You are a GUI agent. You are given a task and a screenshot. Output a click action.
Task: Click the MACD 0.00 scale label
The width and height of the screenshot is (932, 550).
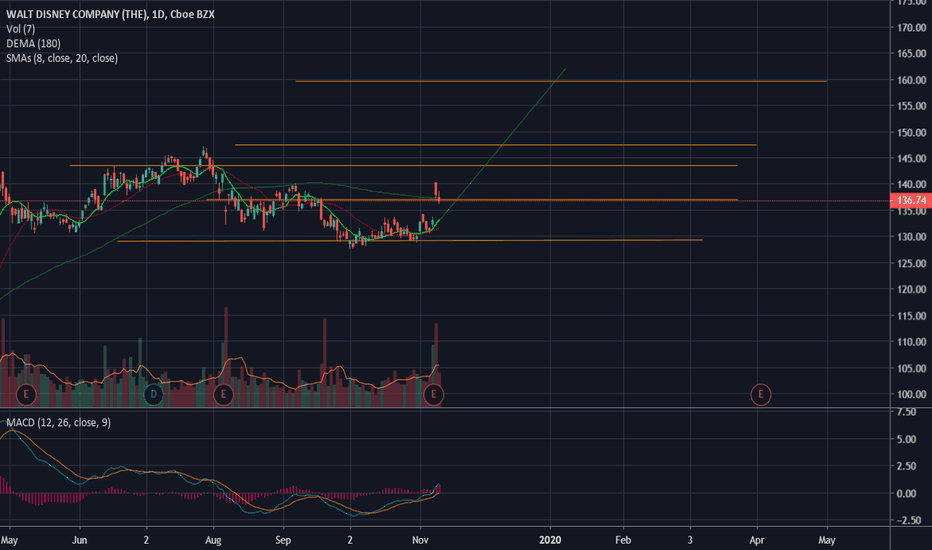click(906, 493)
